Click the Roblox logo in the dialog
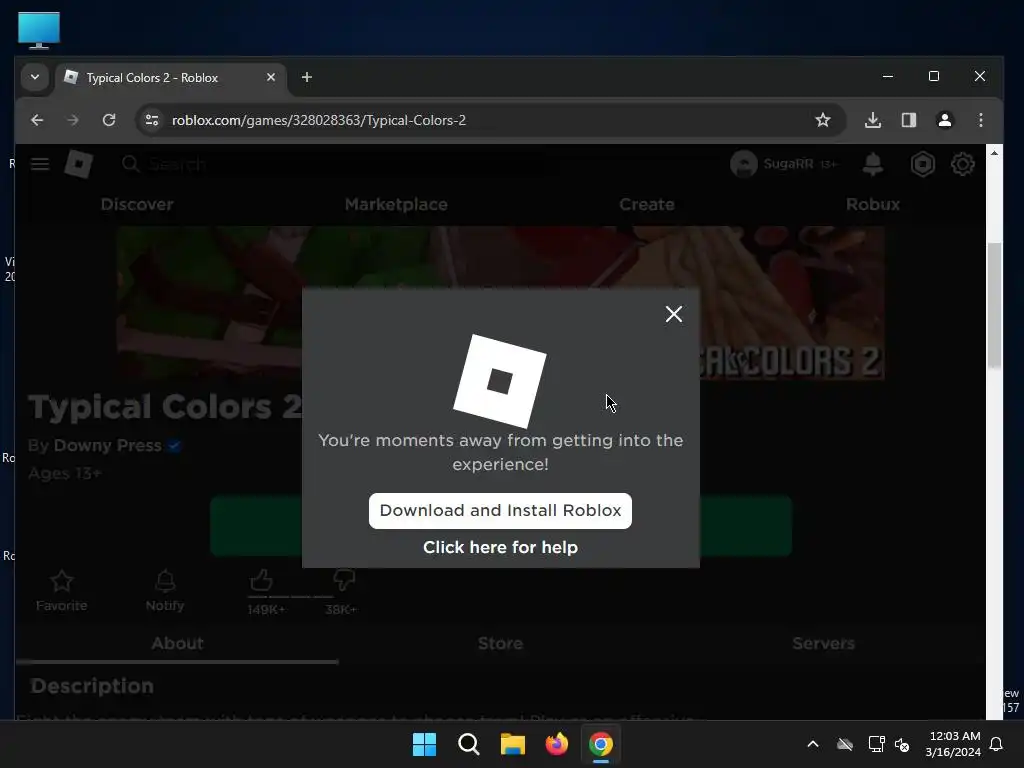1024x768 pixels. click(x=500, y=381)
